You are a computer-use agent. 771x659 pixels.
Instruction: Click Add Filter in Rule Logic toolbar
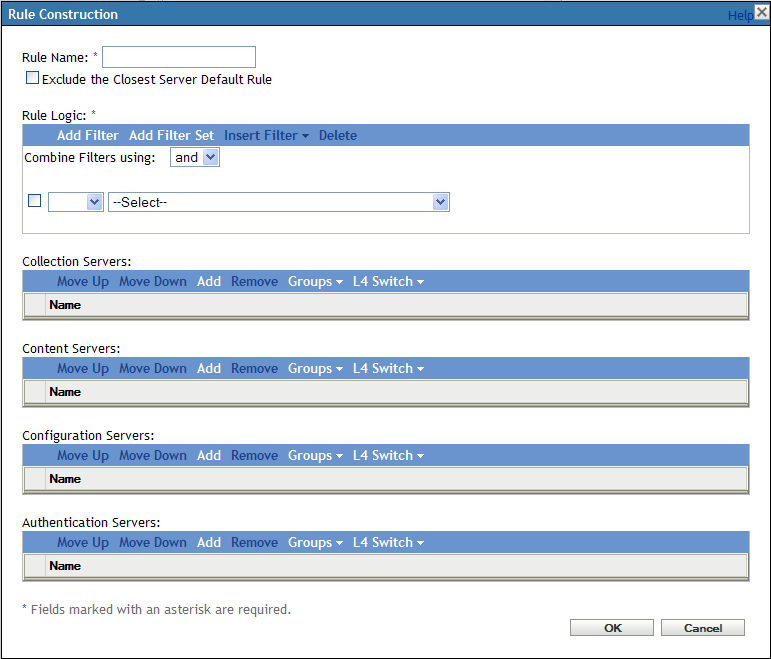point(88,135)
